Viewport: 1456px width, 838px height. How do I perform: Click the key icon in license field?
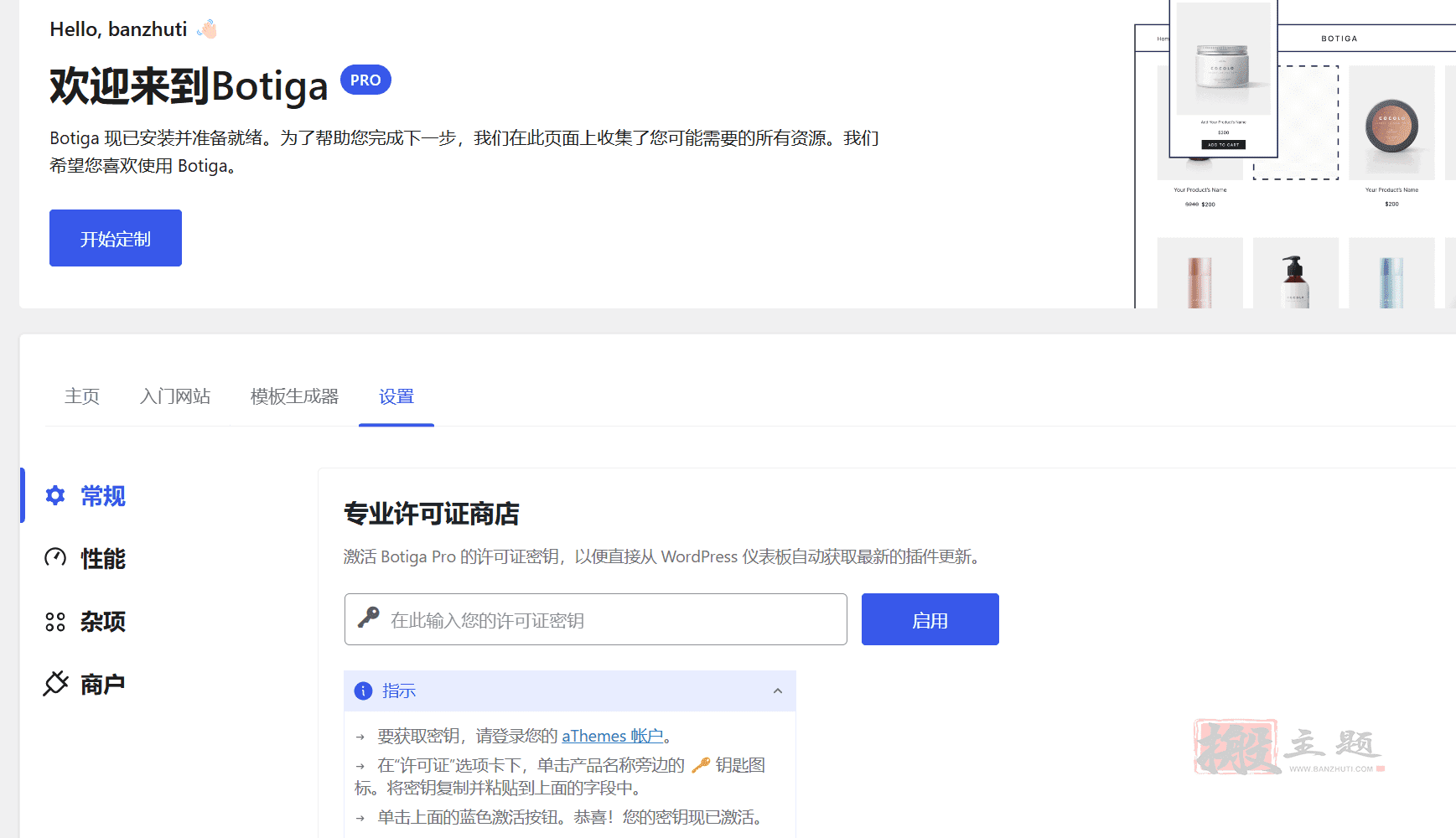coord(368,618)
